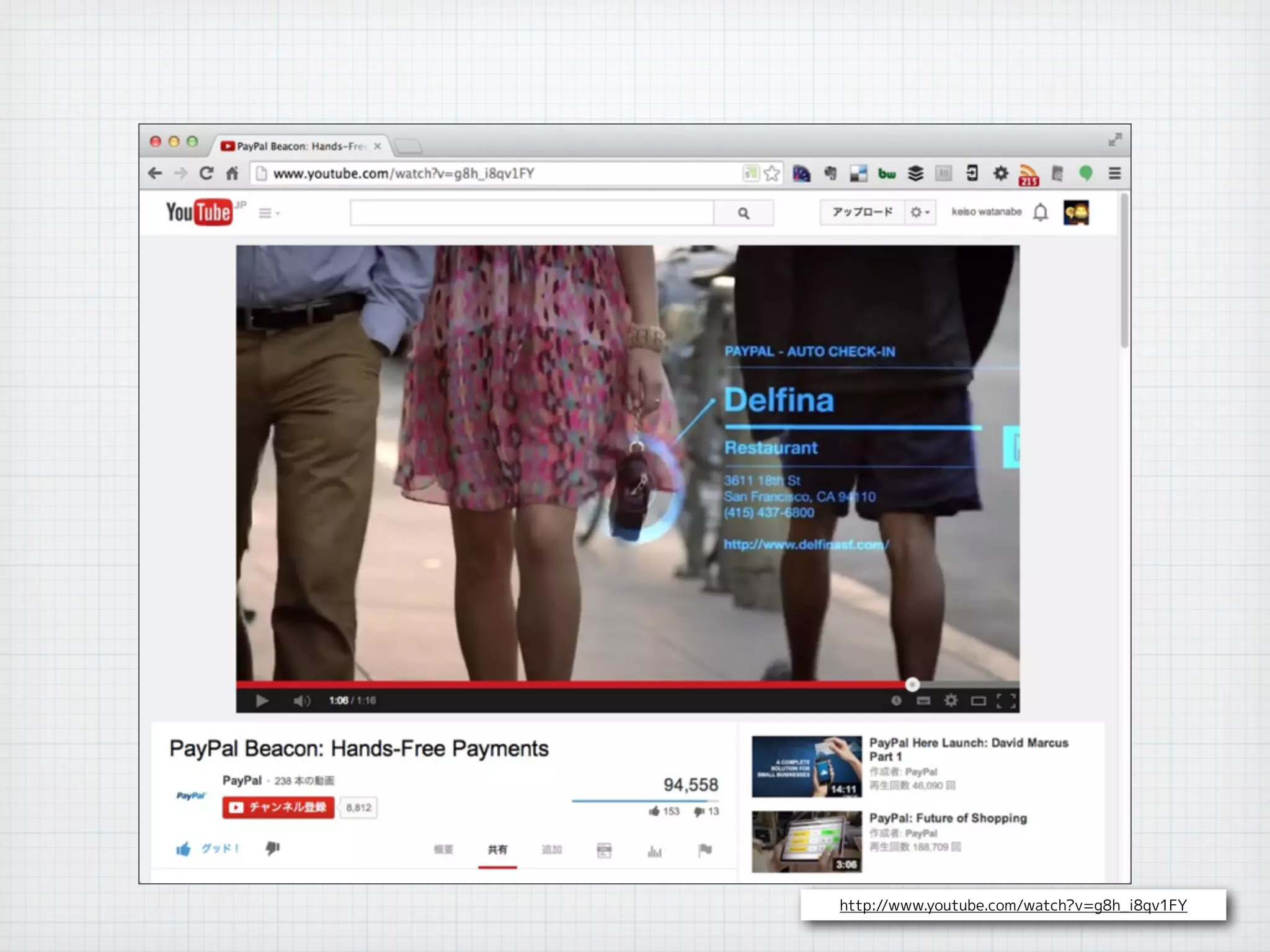1270x952 pixels.
Task: Open the account settings gear dropdown
Action: [920, 213]
